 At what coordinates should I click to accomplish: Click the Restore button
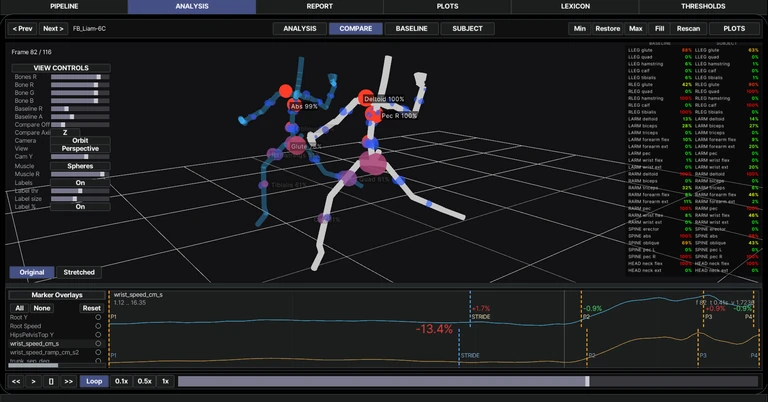pyautogui.click(x=607, y=28)
